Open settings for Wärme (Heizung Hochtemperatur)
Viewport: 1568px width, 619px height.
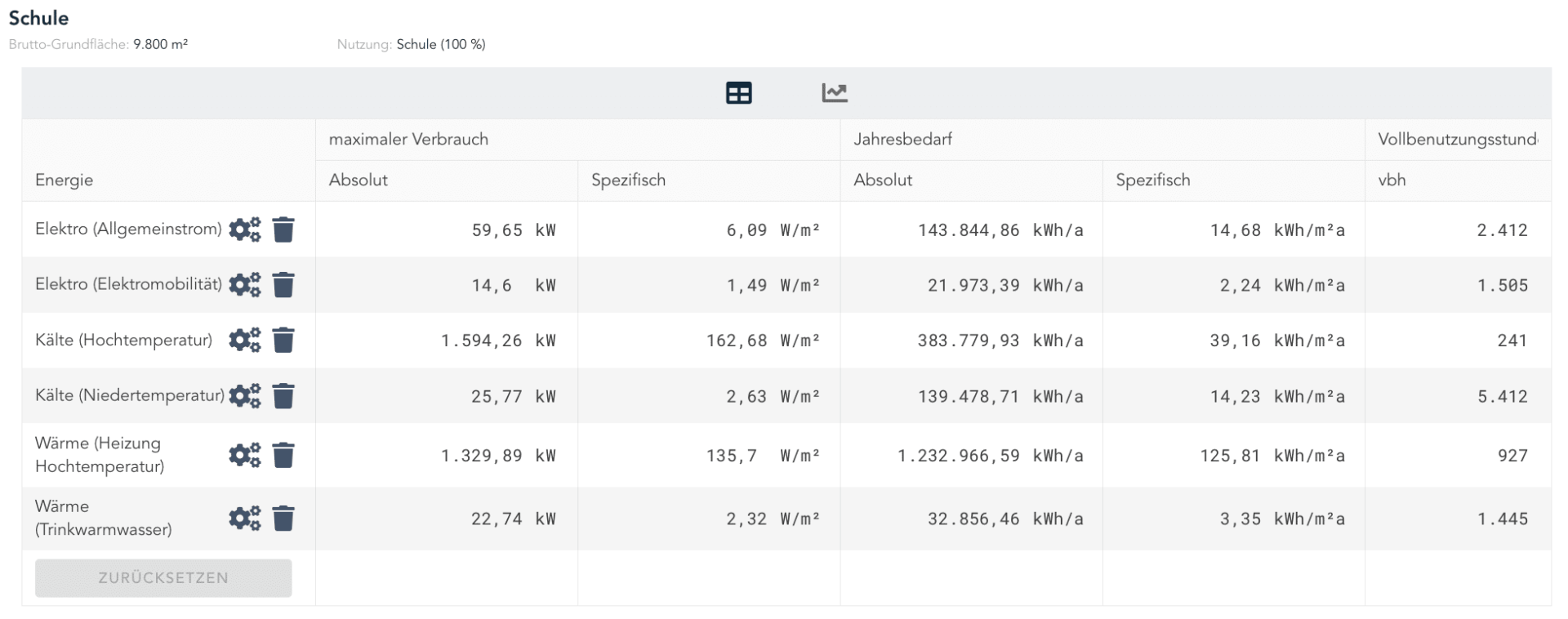pos(244,455)
